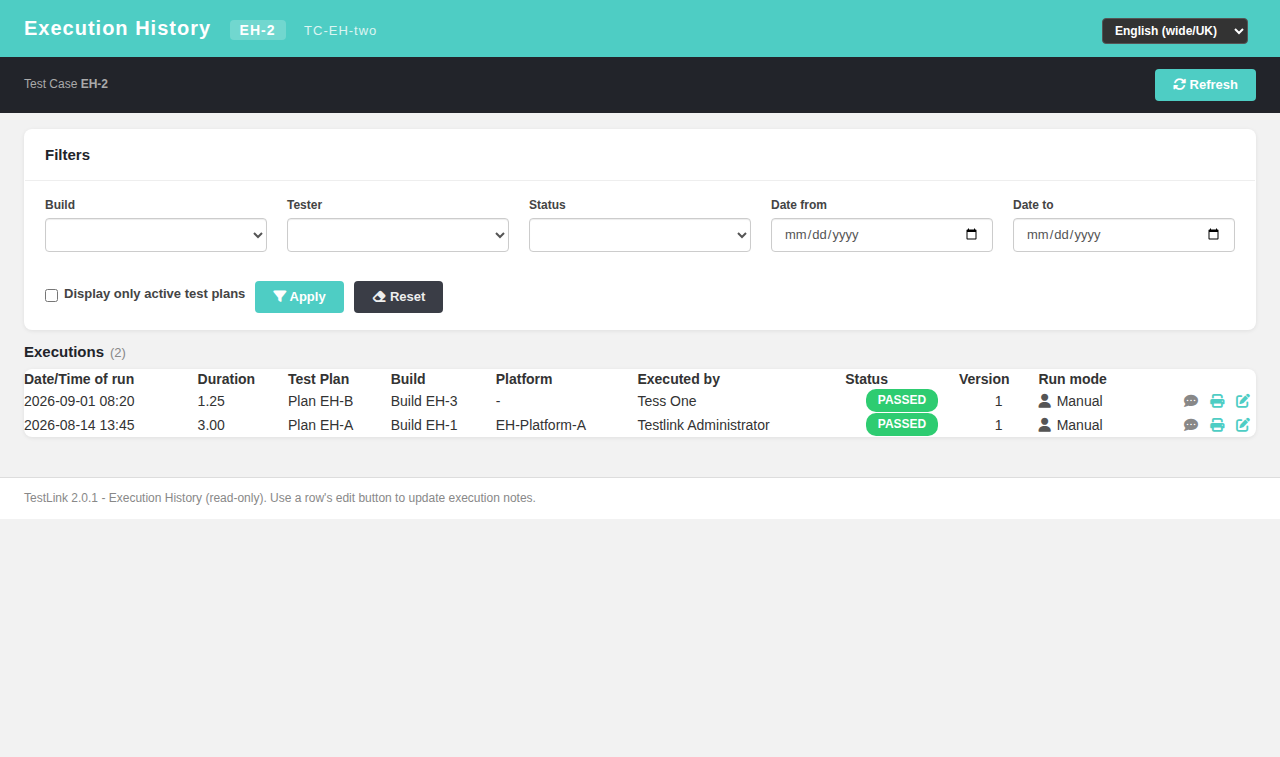Select the Build EH-3 cell
1280x757 pixels.
tap(424, 401)
